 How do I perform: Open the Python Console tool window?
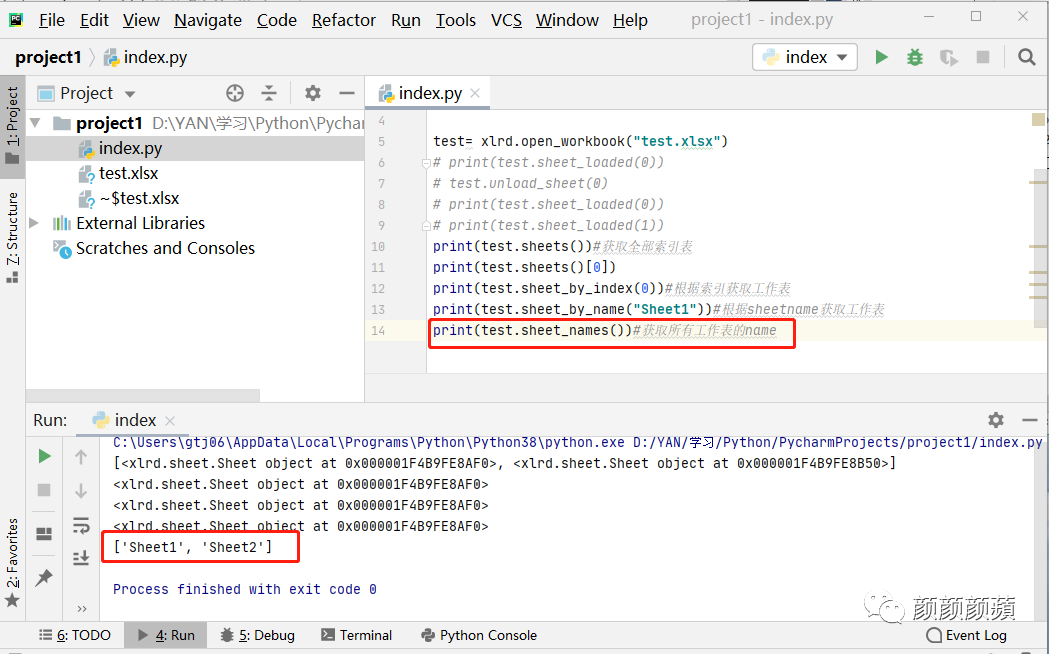coord(479,635)
